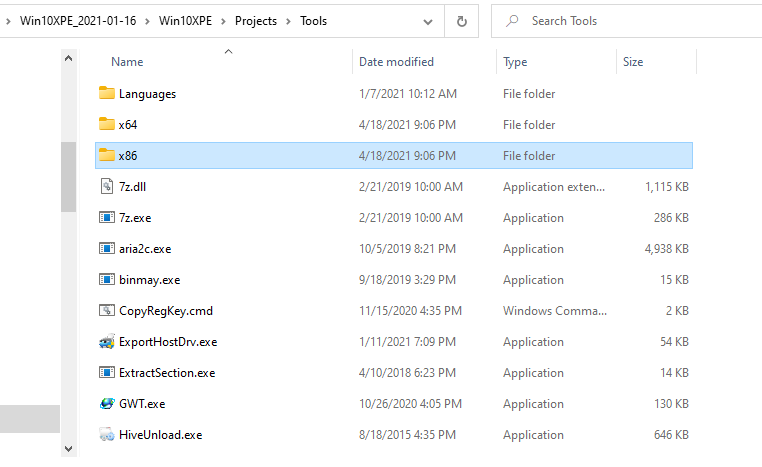Click the x64 folder icon
The image size is (762, 467).
pos(106,124)
